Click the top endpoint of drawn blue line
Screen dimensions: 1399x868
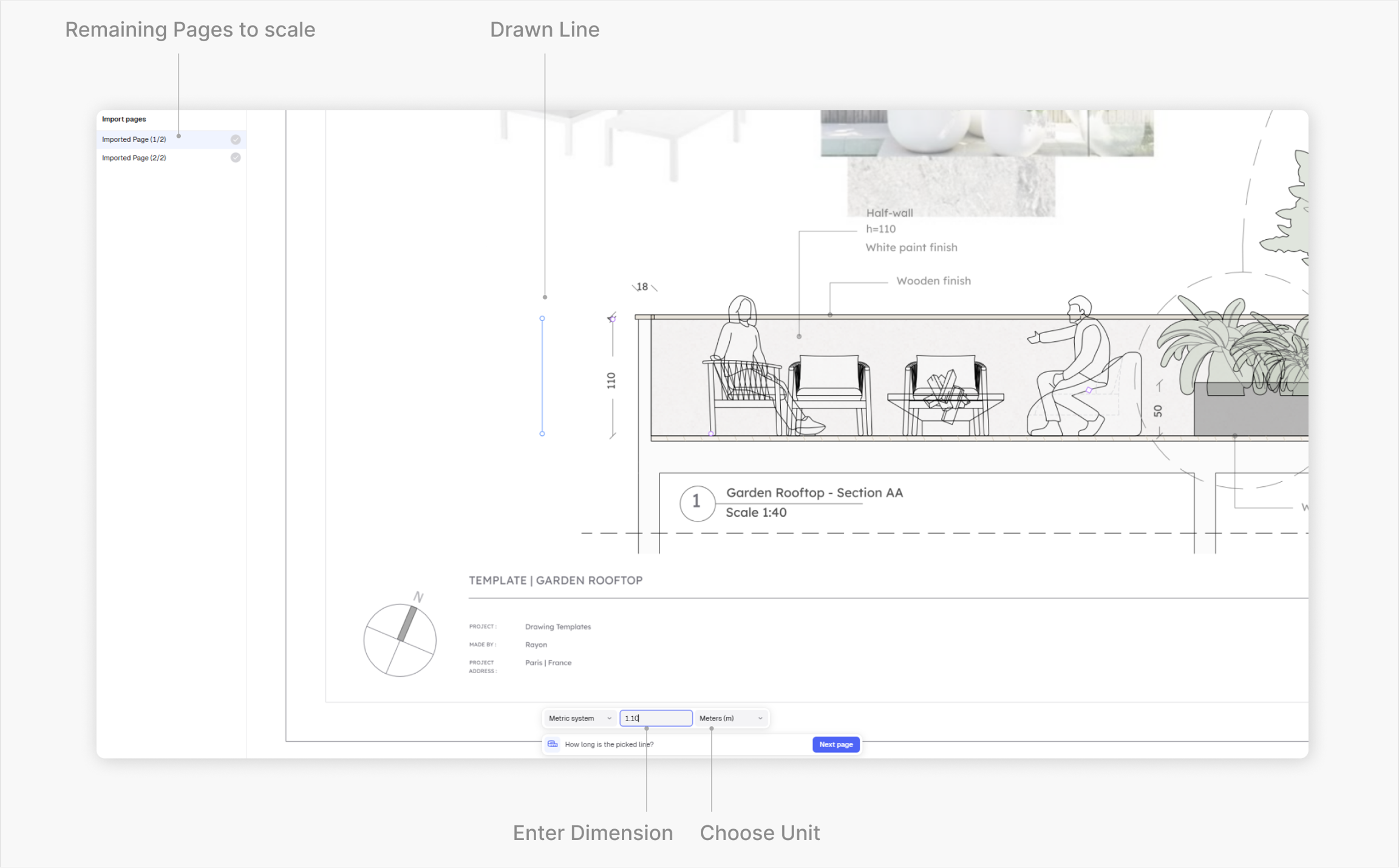point(542,318)
